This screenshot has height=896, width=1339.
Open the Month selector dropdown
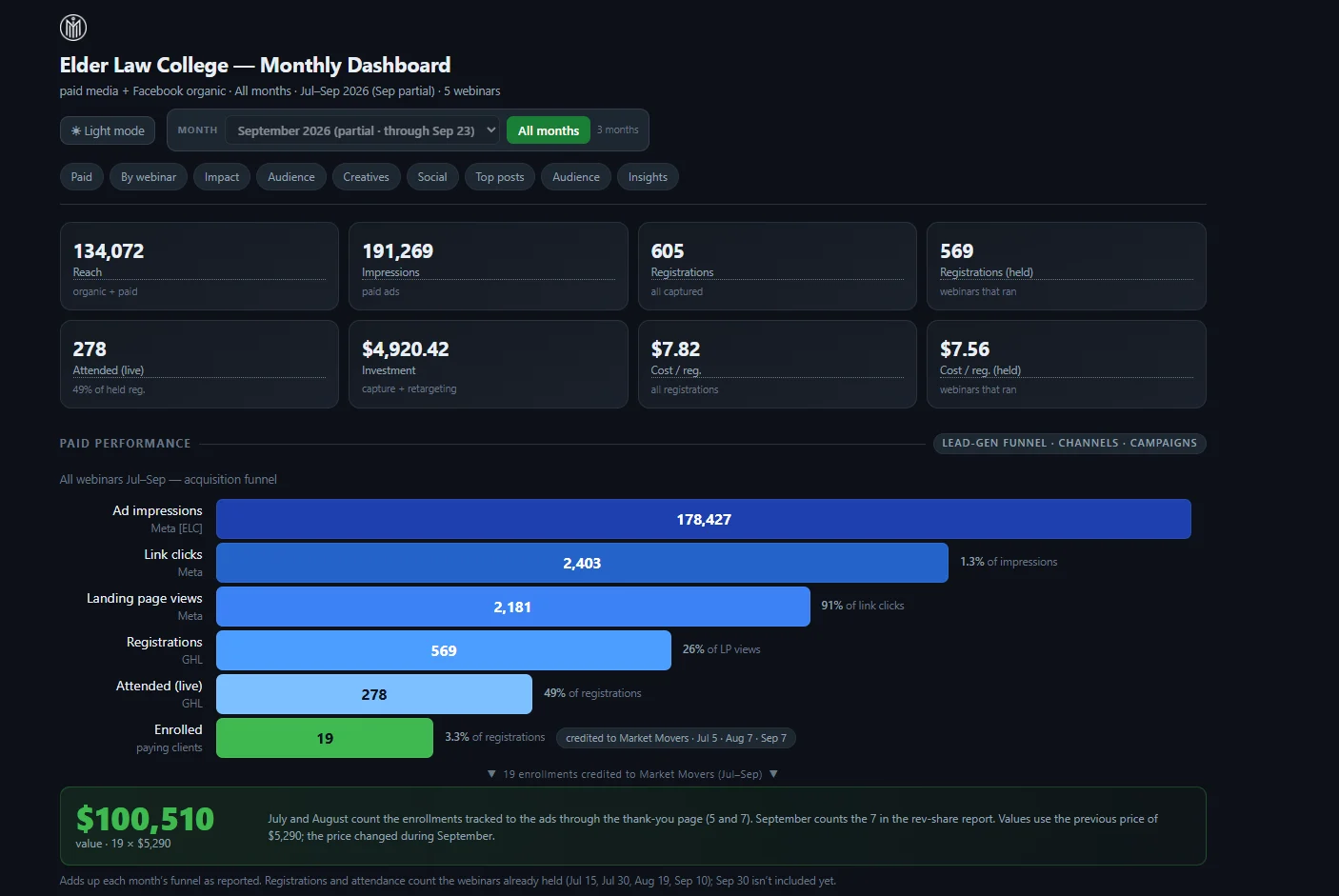pos(362,130)
